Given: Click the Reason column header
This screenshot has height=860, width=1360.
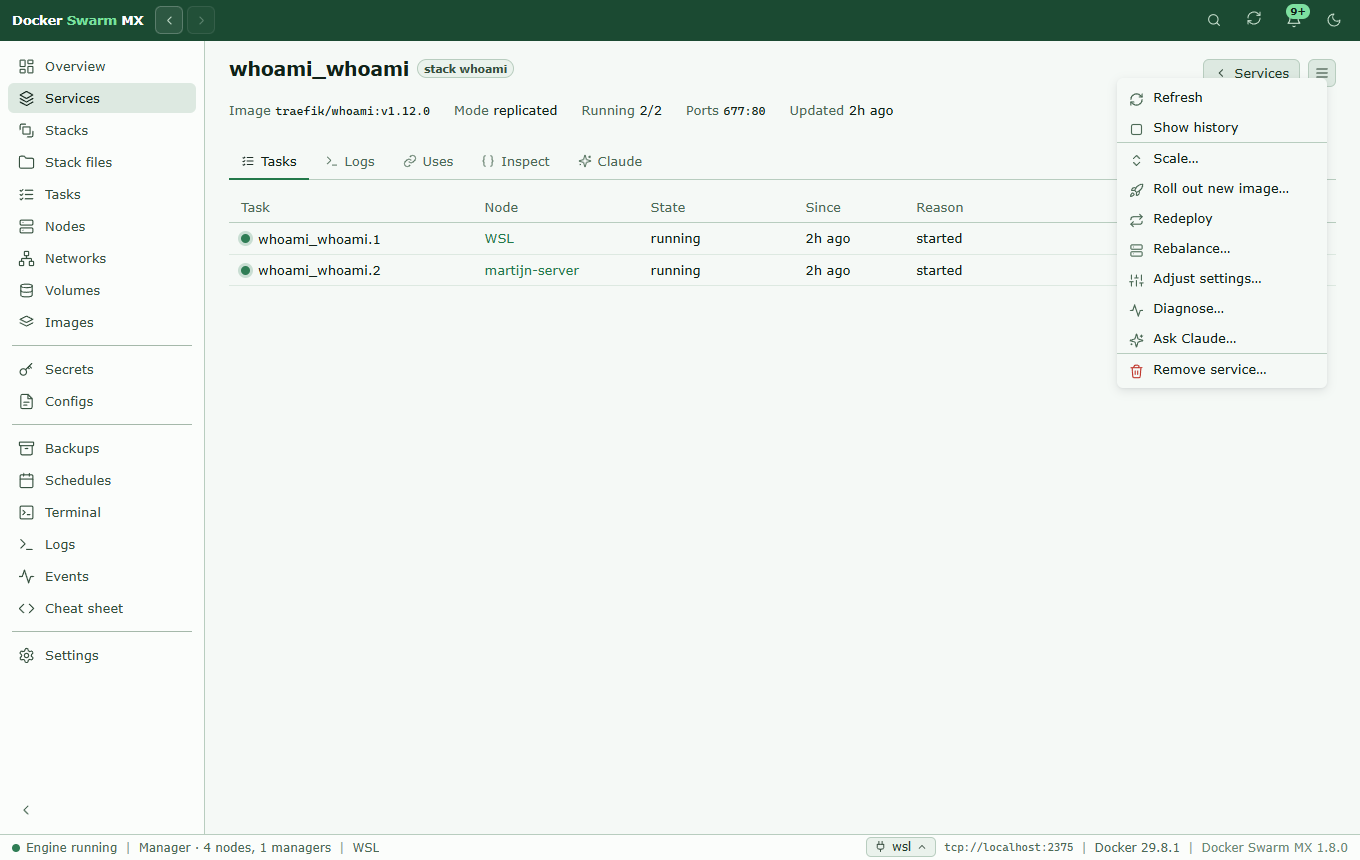Looking at the screenshot, I should (x=940, y=207).
